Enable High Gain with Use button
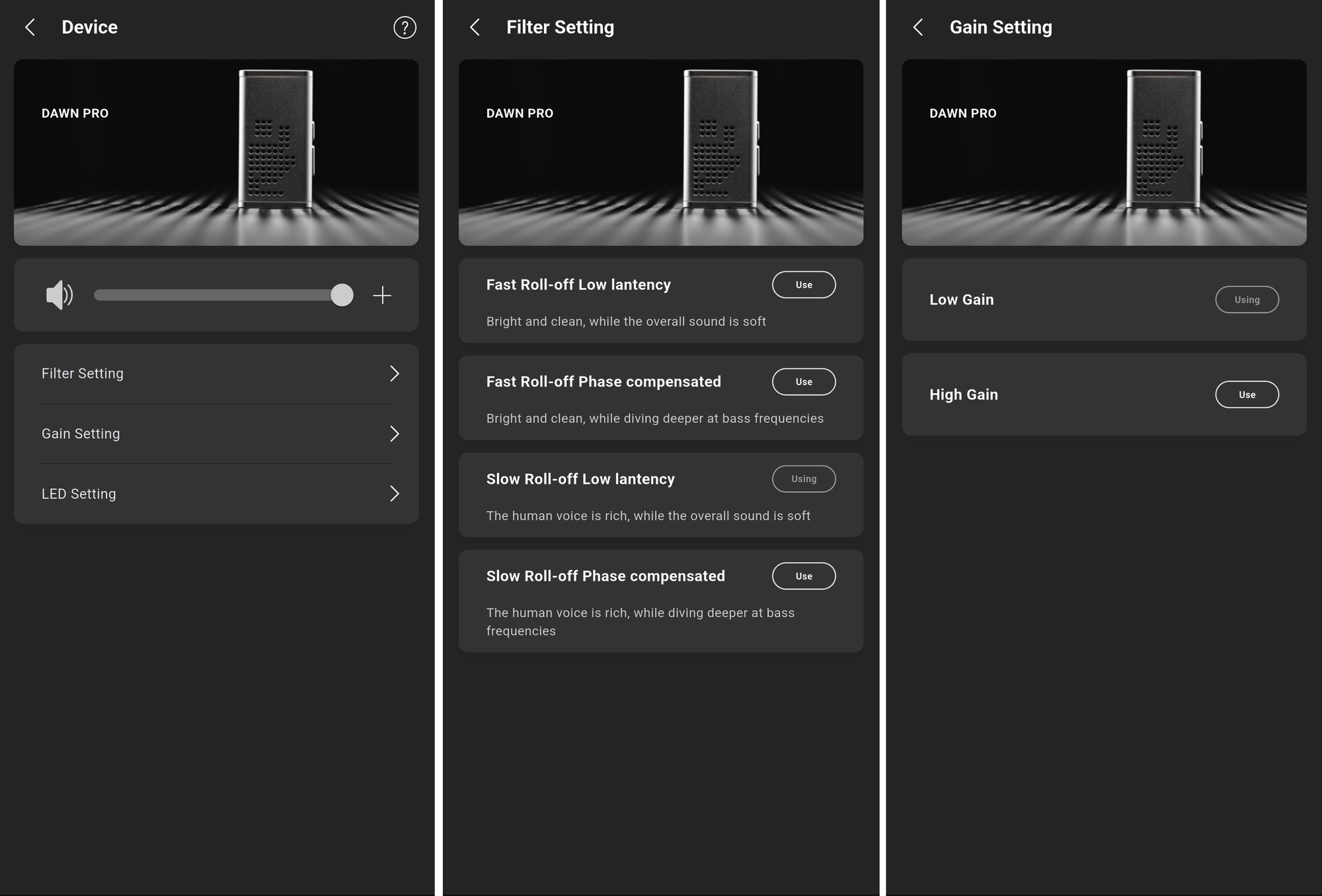 [x=1246, y=394]
